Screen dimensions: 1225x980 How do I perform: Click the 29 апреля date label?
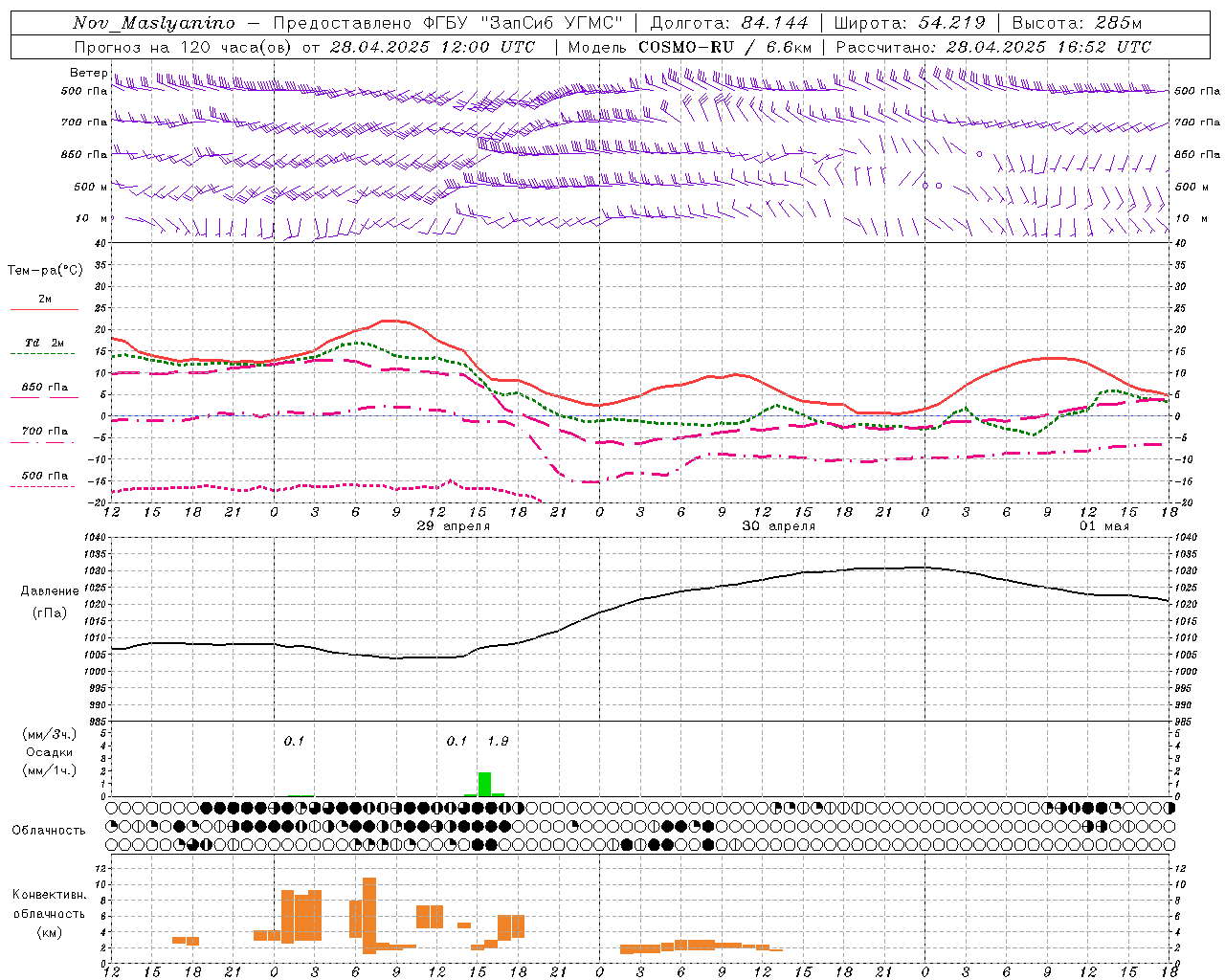tap(454, 526)
